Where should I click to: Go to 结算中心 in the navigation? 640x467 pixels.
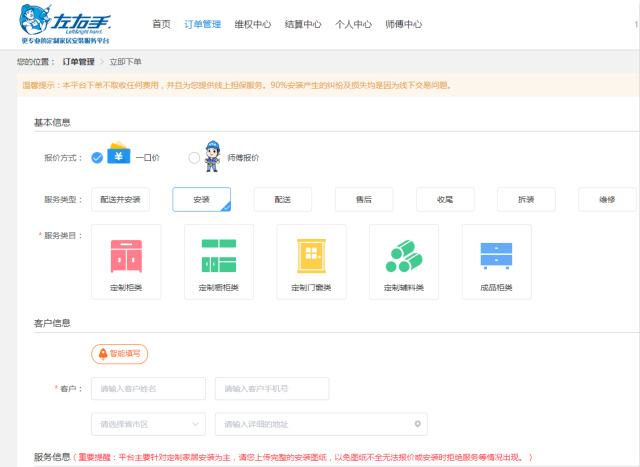pyautogui.click(x=303, y=24)
